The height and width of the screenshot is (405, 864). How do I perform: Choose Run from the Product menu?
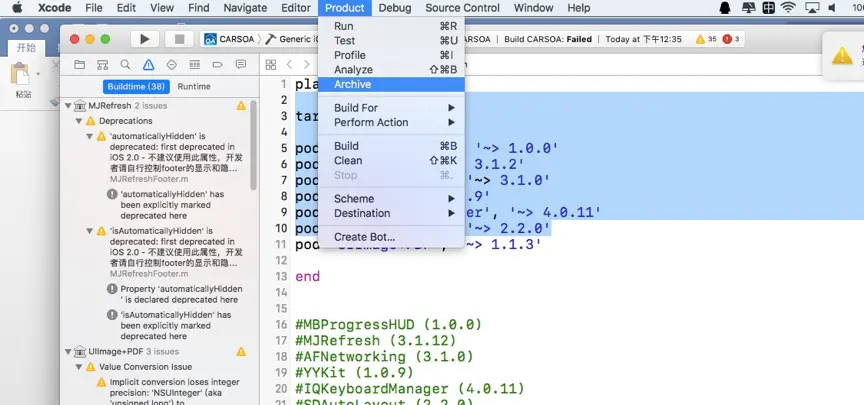(x=391, y=26)
